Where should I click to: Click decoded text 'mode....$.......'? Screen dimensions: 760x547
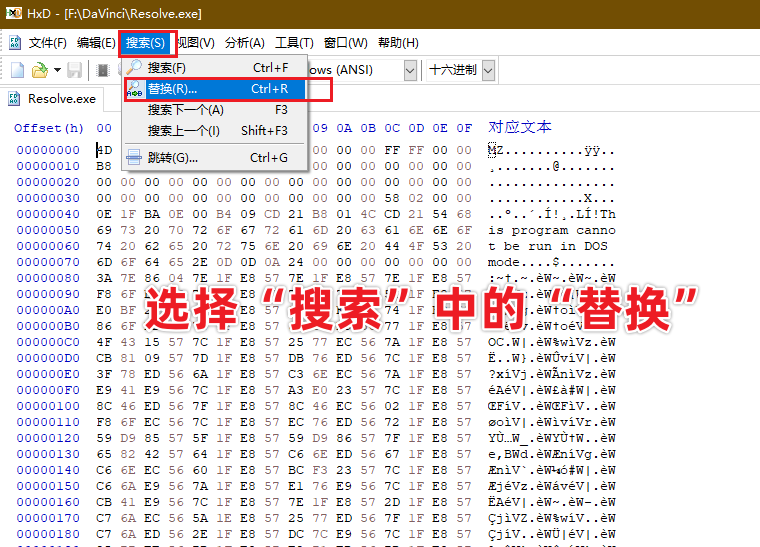pos(552,262)
